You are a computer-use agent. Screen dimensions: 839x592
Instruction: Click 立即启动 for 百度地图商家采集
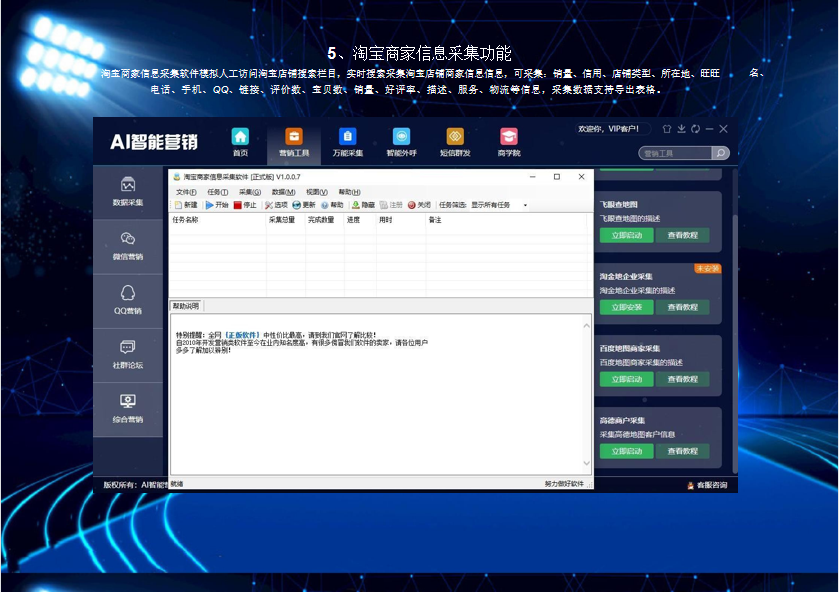(627, 380)
